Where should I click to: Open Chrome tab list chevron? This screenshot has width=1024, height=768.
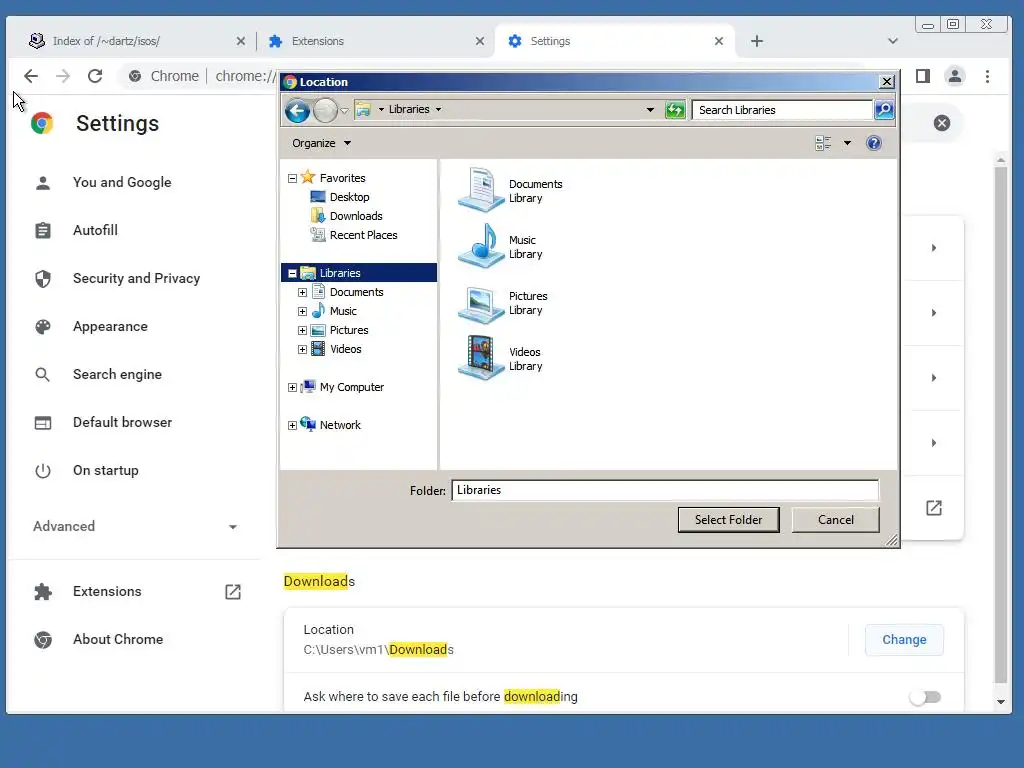[x=893, y=41]
